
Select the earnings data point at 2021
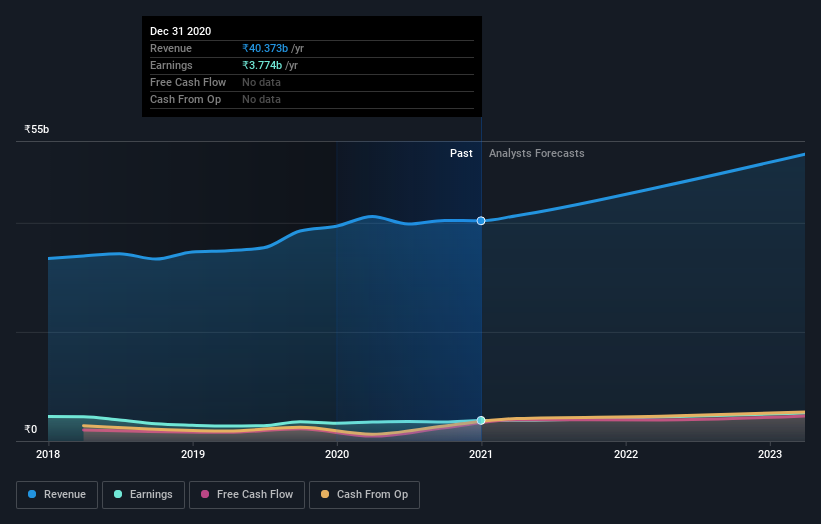point(481,420)
